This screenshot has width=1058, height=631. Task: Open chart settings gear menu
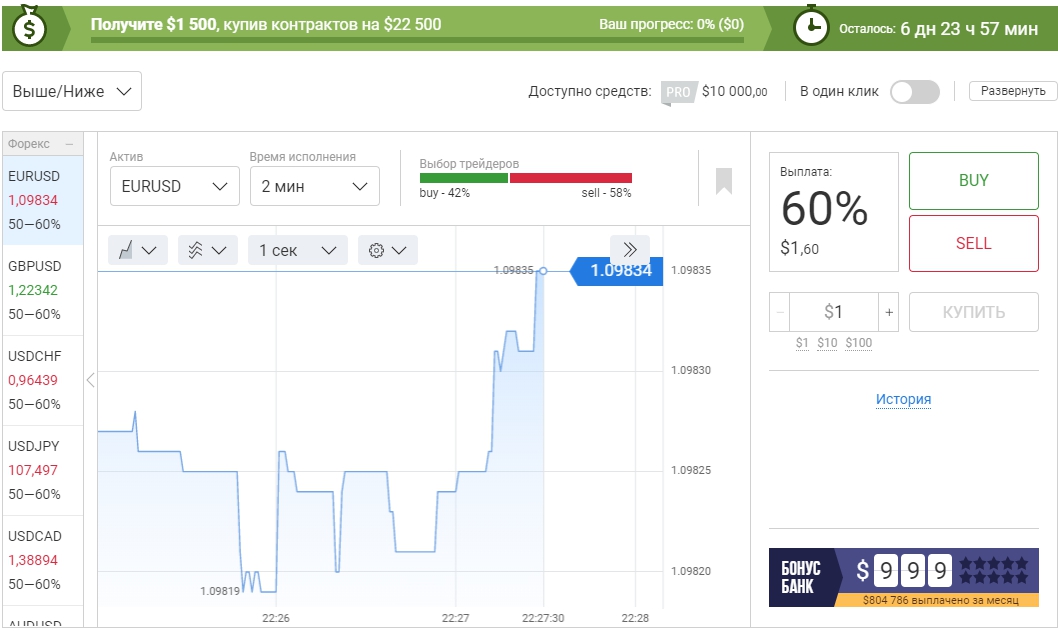tap(387, 250)
